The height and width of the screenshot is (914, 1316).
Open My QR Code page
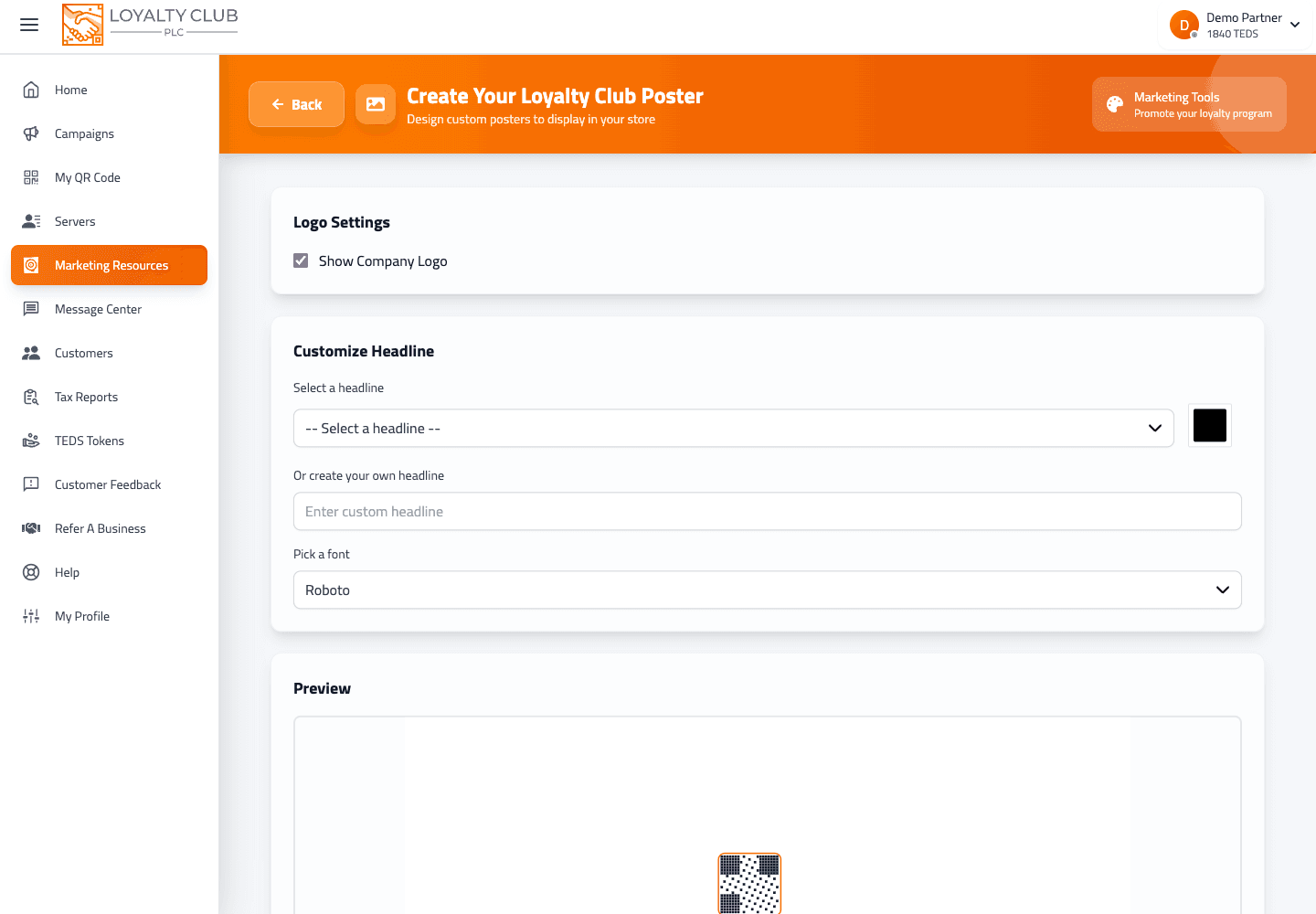(x=109, y=177)
